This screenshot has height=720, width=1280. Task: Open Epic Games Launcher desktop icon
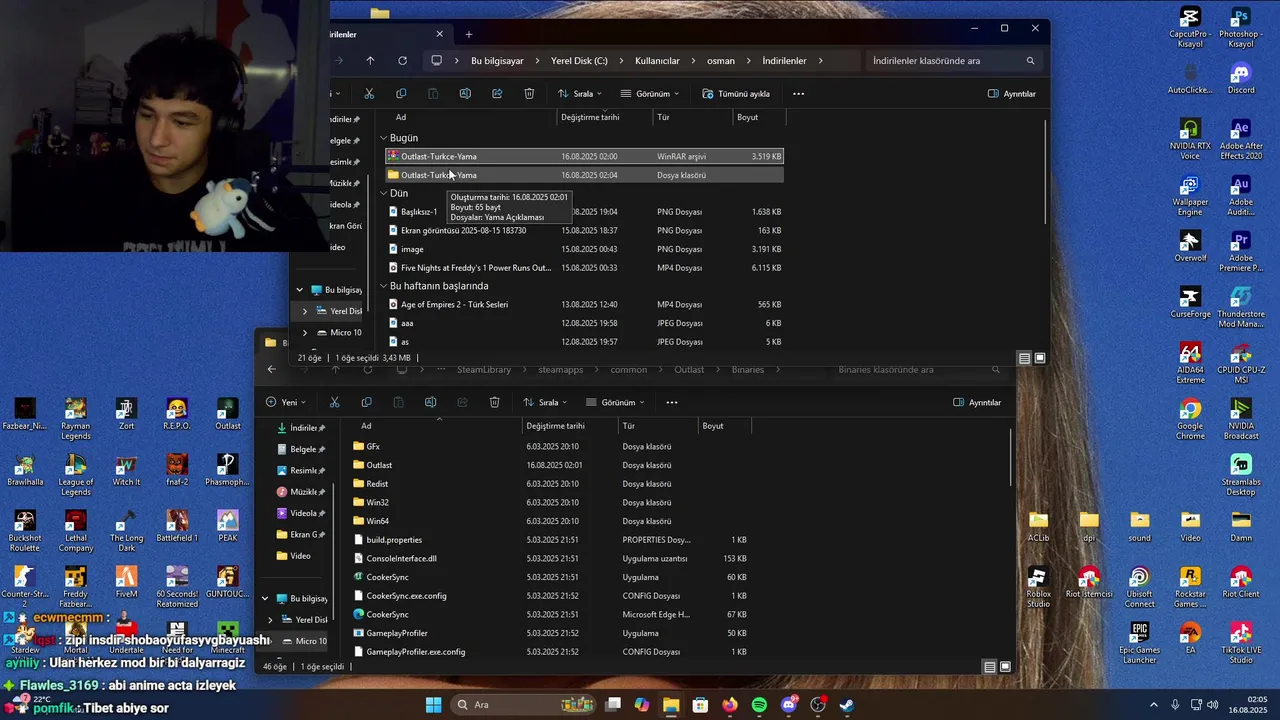pyautogui.click(x=1139, y=641)
